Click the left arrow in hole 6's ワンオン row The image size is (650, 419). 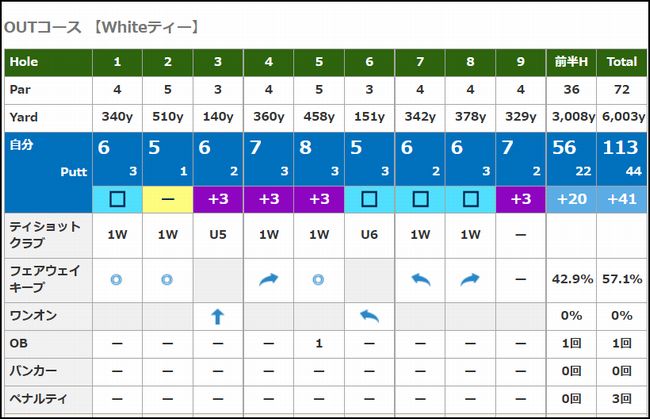point(369,317)
